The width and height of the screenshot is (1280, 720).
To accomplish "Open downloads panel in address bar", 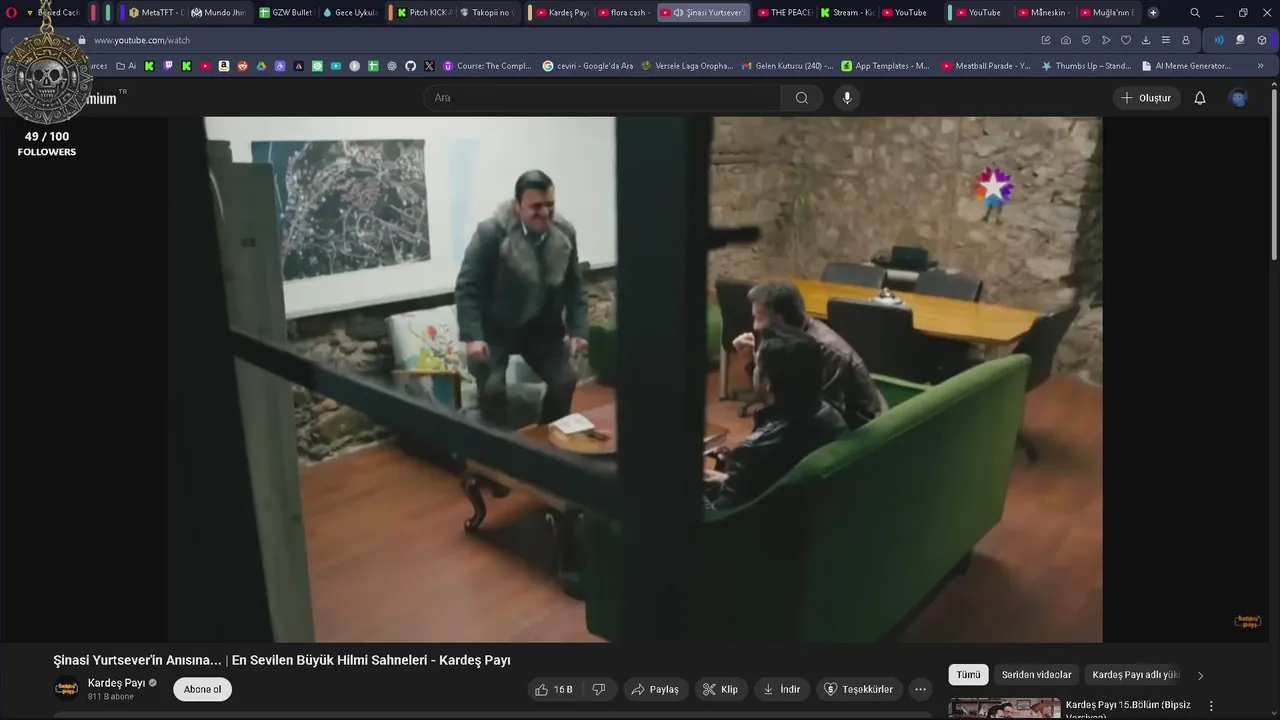I will 1146,40.
